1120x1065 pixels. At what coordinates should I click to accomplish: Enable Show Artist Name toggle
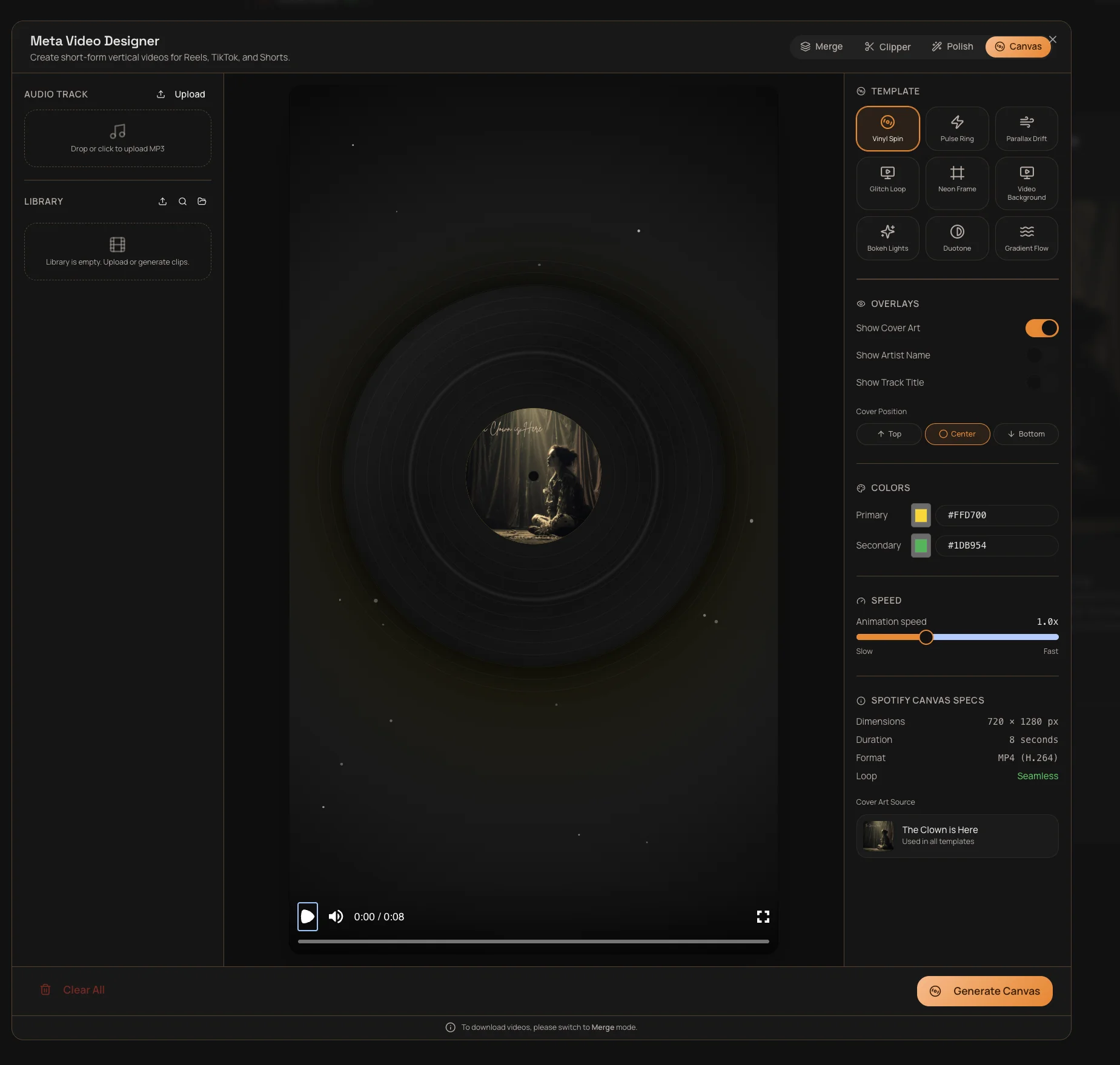click(1042, 355)
